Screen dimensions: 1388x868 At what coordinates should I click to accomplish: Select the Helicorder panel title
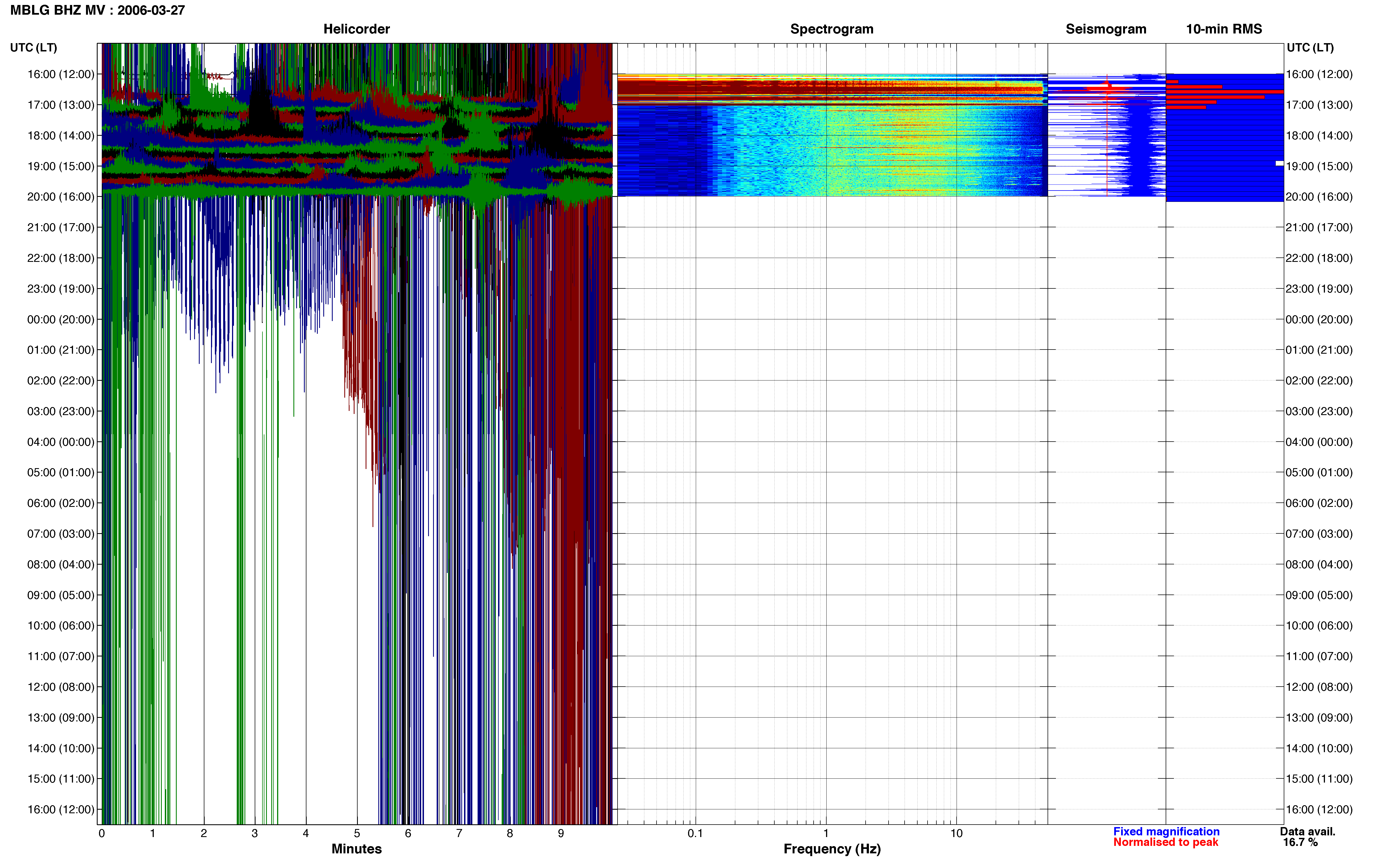pyautogui.click(x=356, y=29)
